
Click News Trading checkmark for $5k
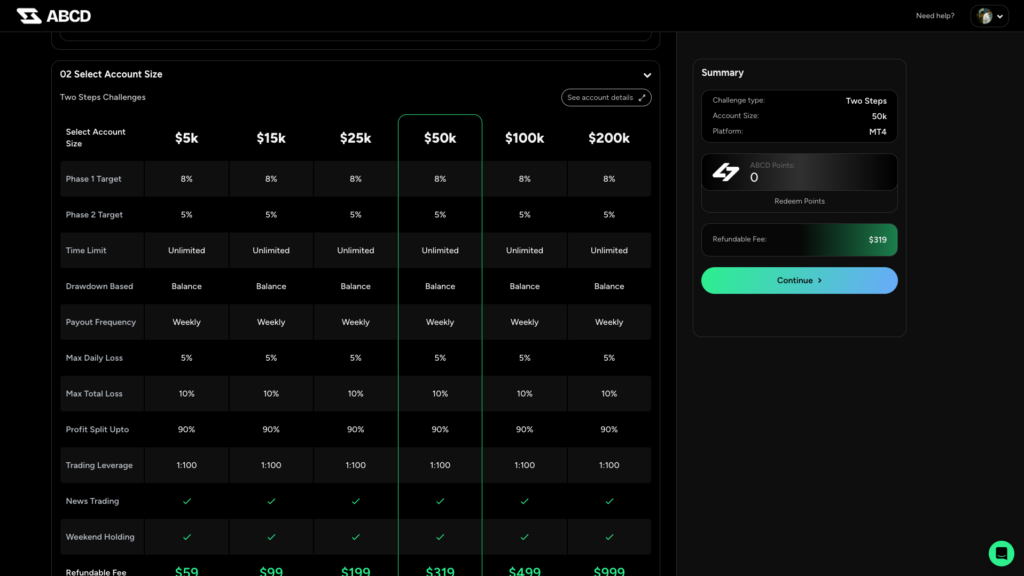click(187, 501)
